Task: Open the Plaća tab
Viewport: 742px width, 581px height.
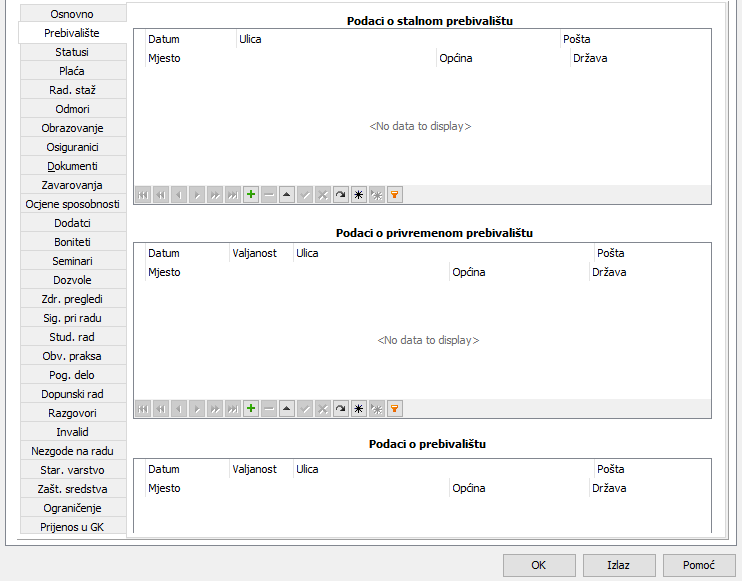Action: [x=72, y=71]
